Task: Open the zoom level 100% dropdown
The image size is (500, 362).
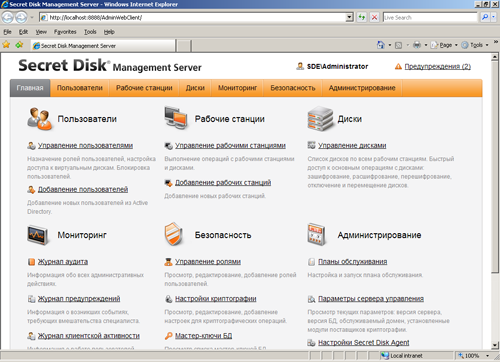Action: [x=487, y=356]
